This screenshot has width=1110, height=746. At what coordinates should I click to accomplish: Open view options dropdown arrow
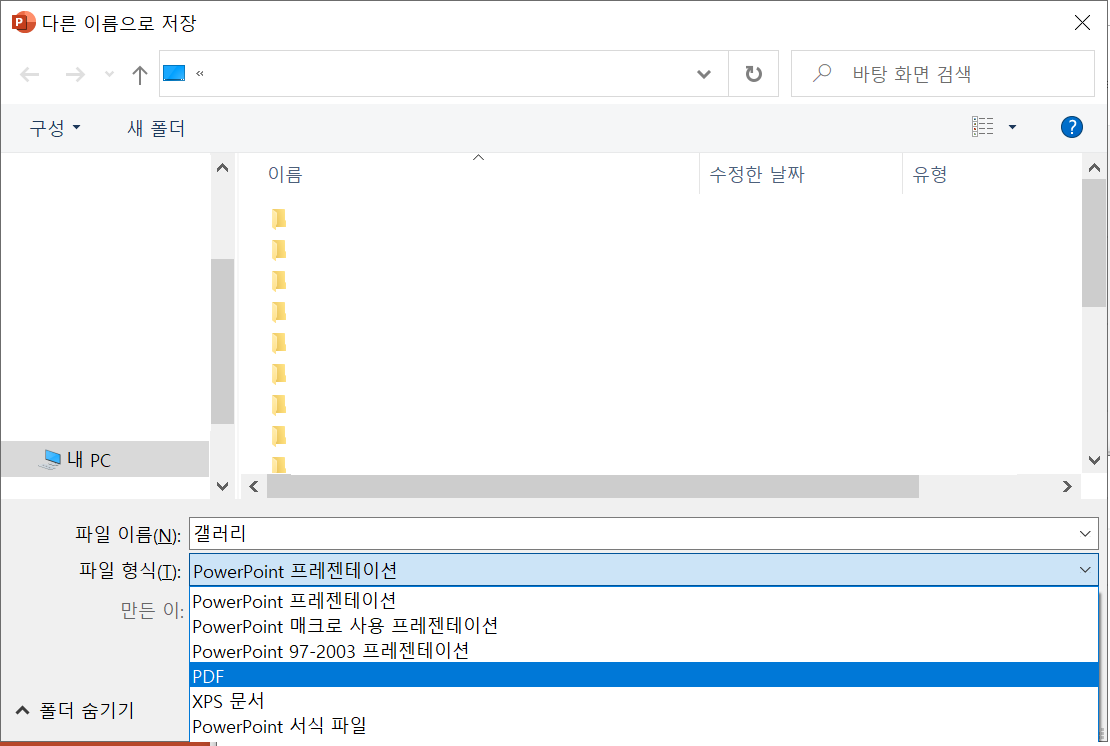tap(1012, 127)
